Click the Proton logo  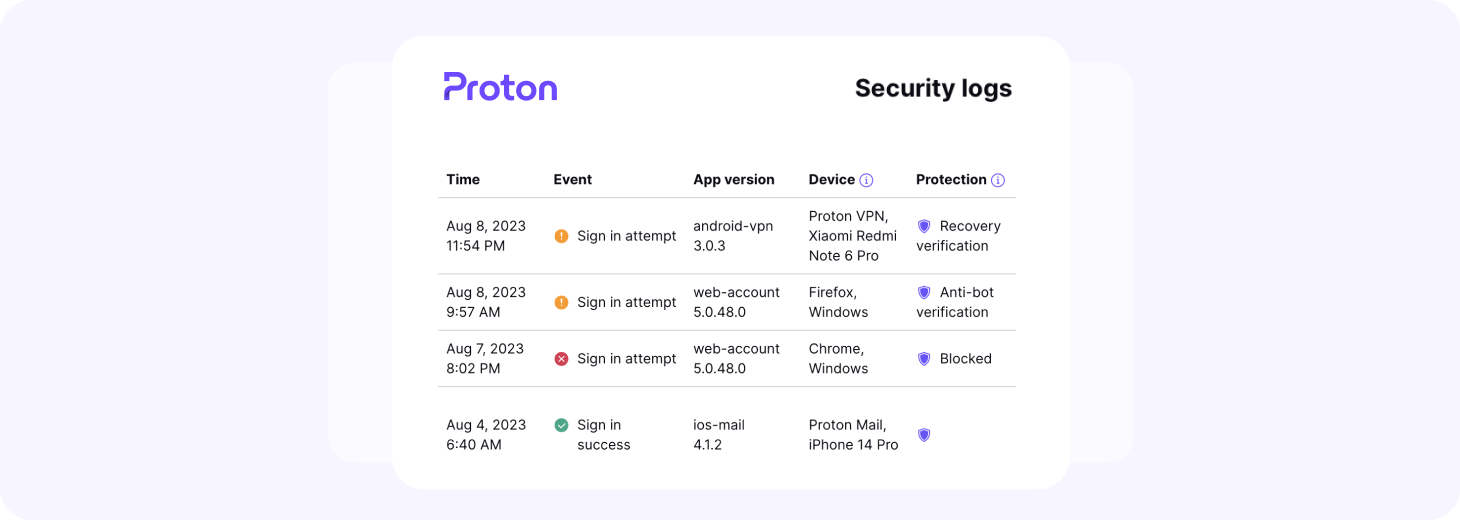point(500,87)
